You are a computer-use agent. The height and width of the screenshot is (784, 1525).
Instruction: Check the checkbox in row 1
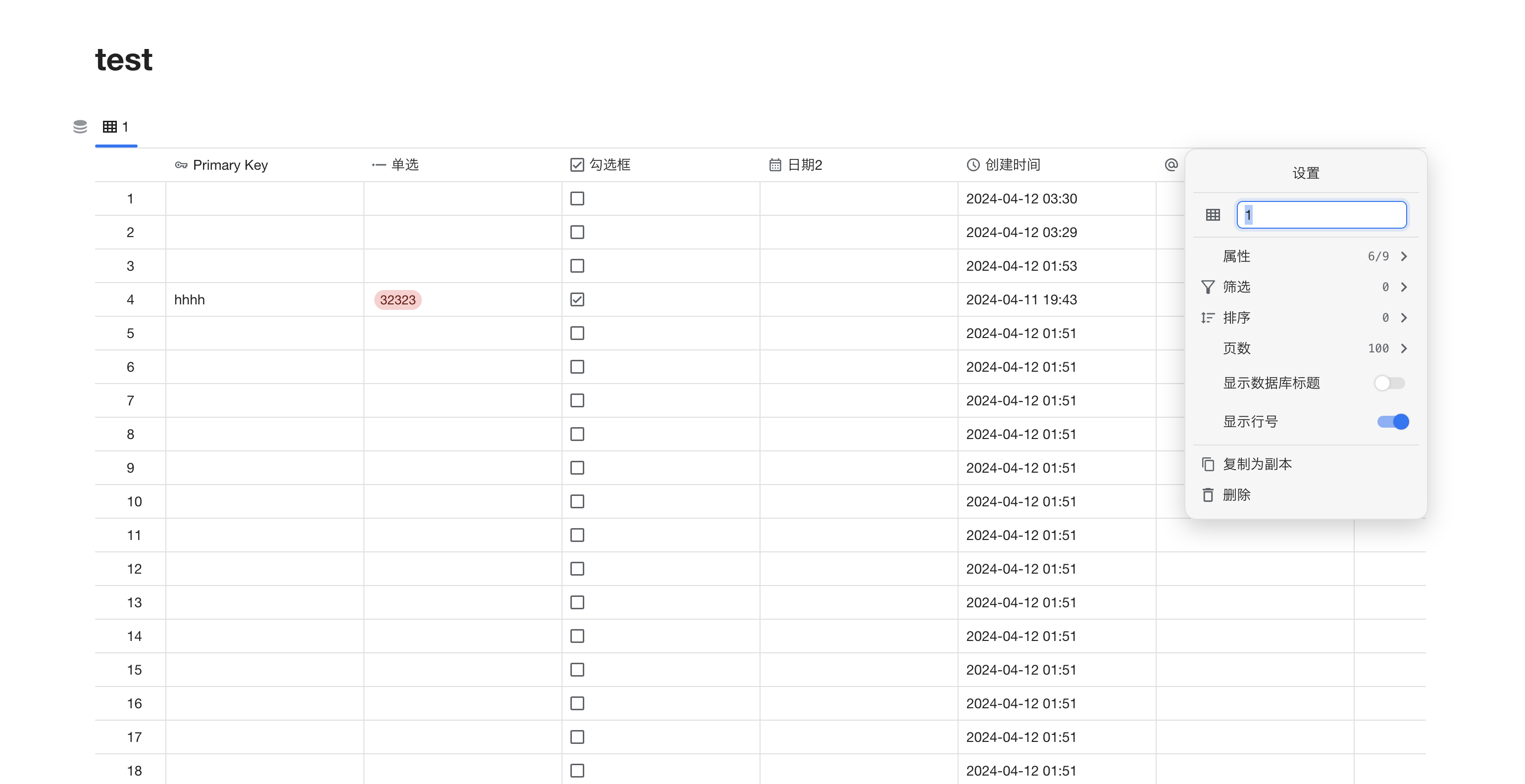tap(577, 199)
